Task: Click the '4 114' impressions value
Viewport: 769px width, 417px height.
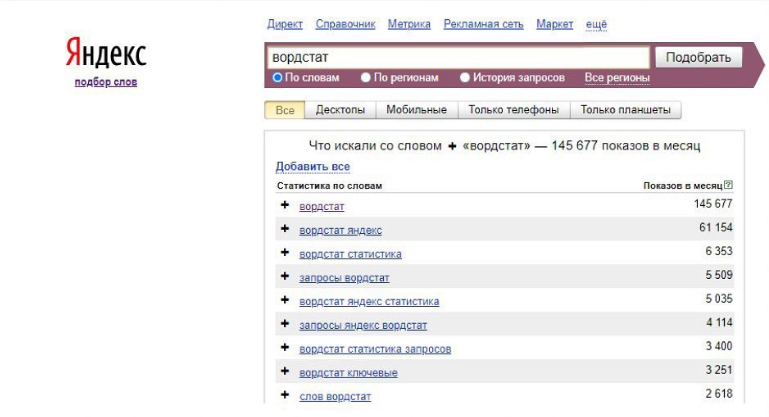Action: 719,322
